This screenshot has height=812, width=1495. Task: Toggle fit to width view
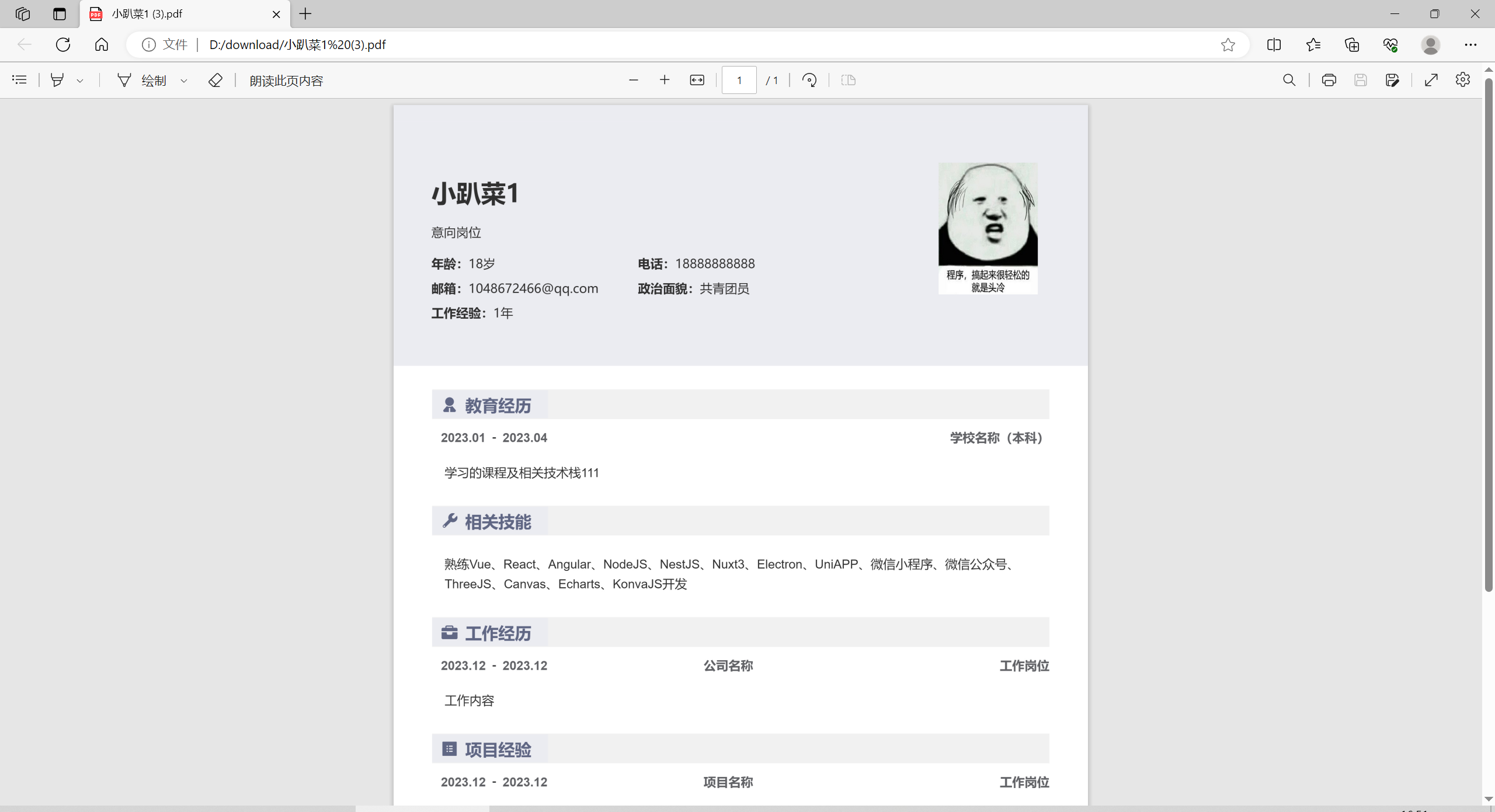click(697, 80)
